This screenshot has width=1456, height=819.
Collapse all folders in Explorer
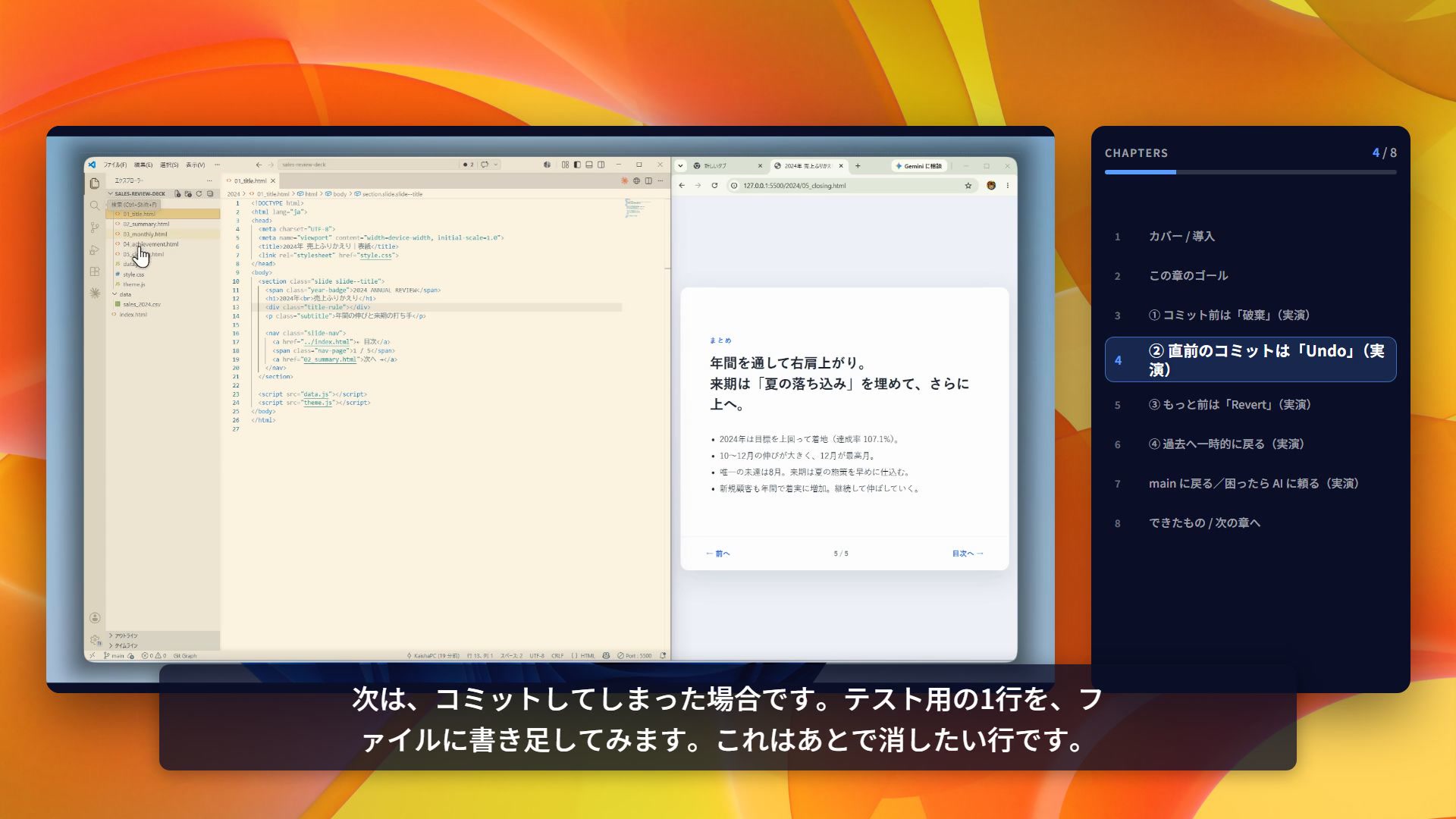pyautogui.click(x=210, y=194)
